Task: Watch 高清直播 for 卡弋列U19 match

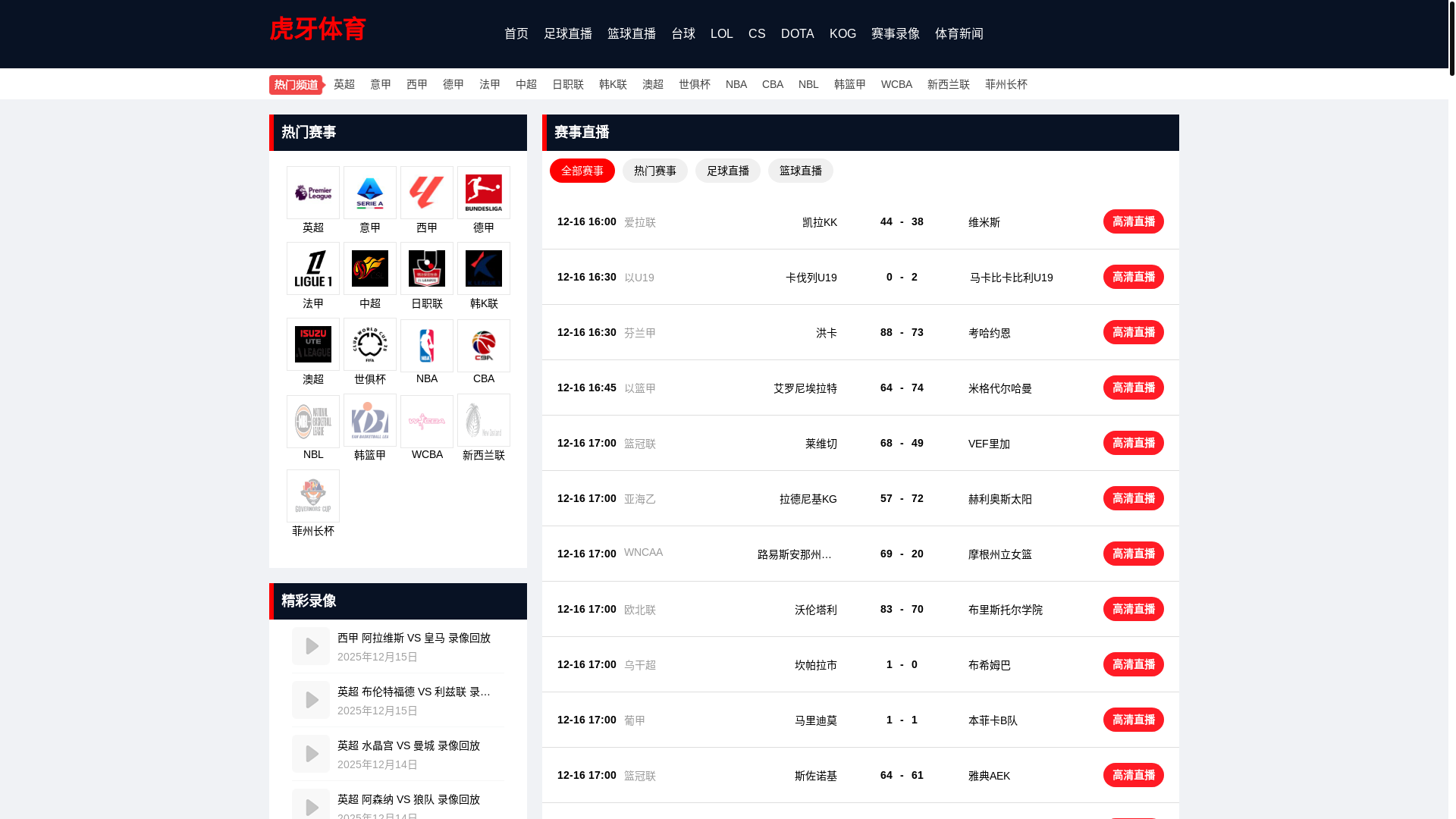Action: 1134,277
